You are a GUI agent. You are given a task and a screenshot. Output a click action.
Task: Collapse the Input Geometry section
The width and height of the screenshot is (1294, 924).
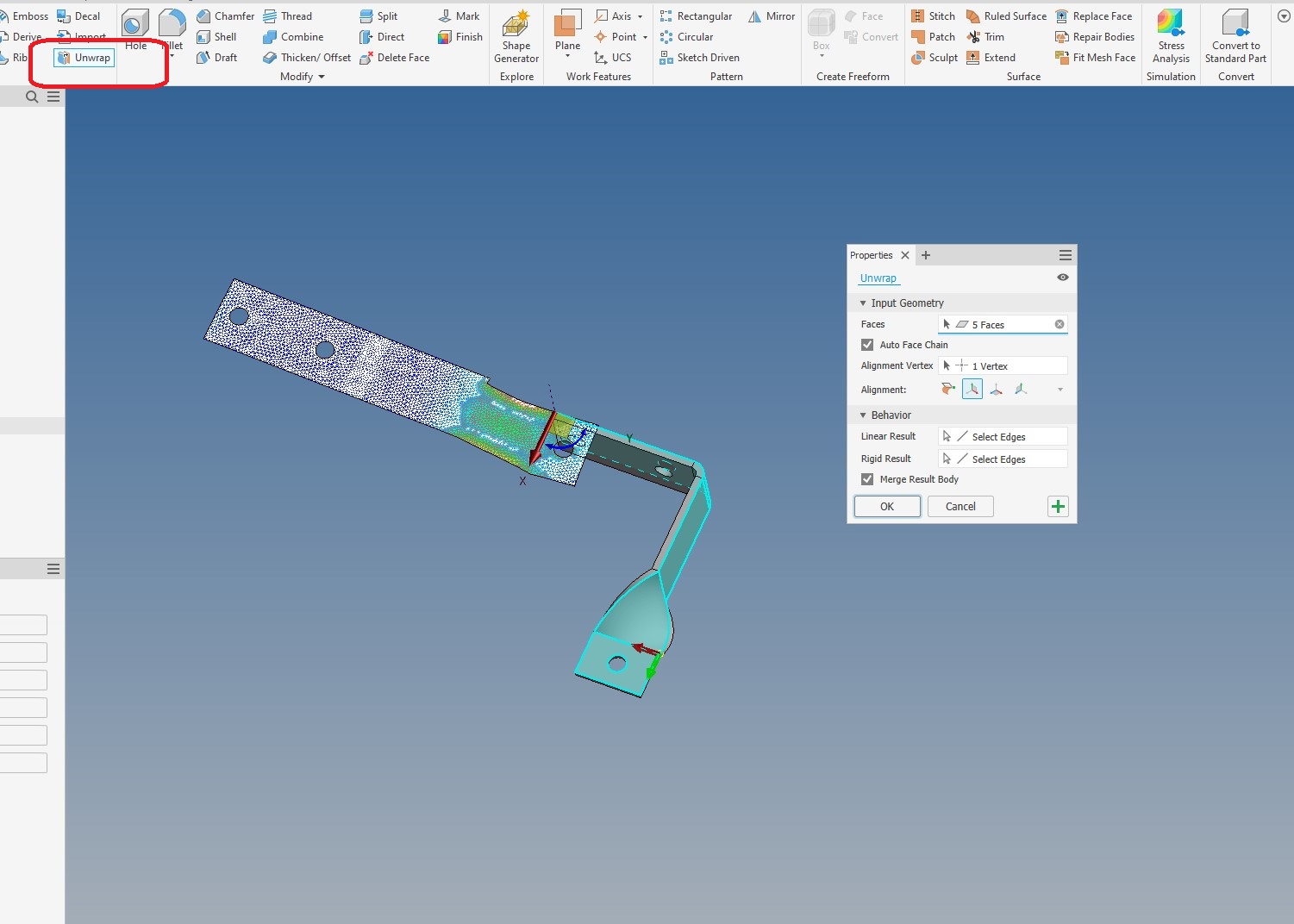(863, 303)
